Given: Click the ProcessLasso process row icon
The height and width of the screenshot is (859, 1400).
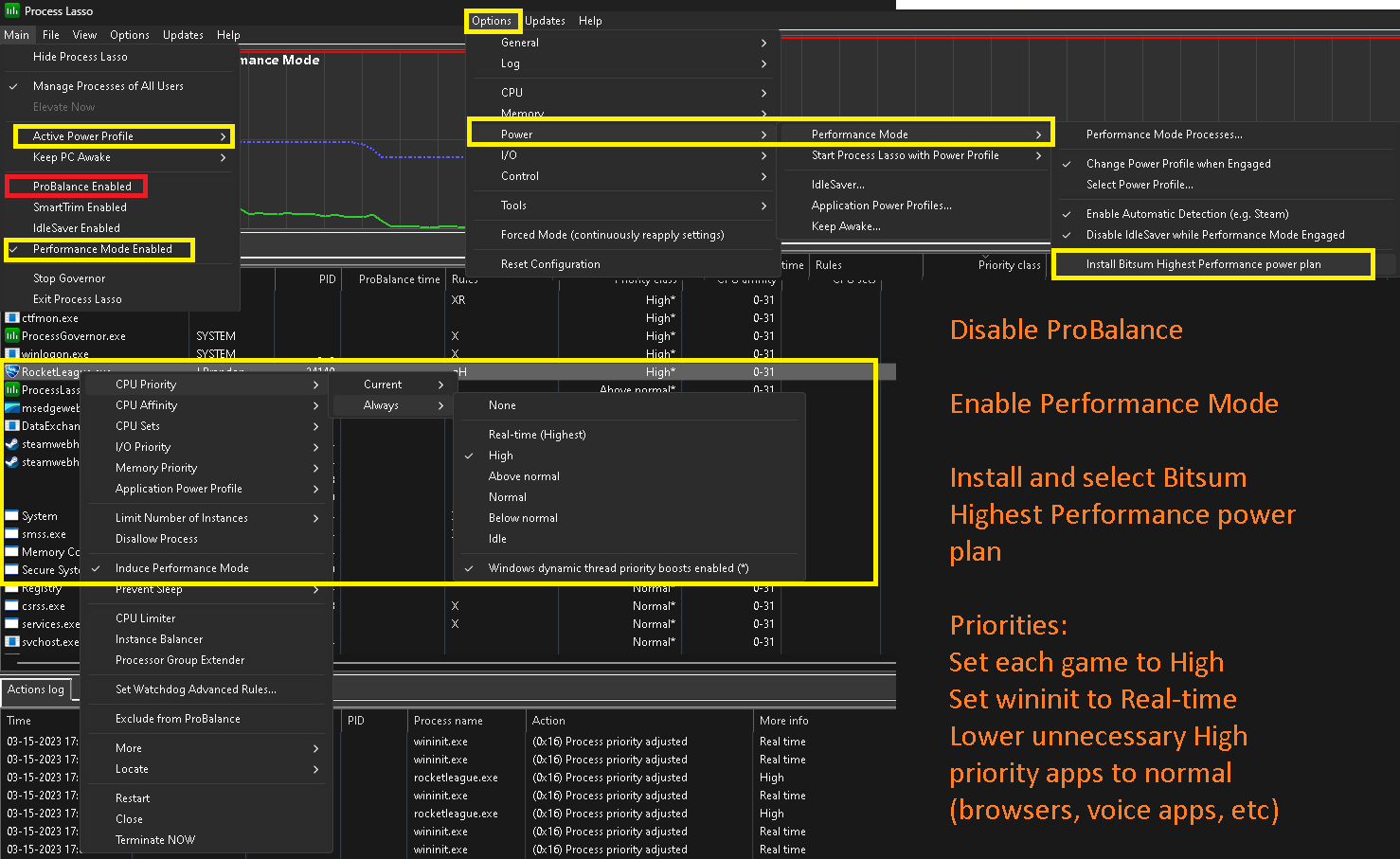Looking at the screenshot, I should (12, 390).
